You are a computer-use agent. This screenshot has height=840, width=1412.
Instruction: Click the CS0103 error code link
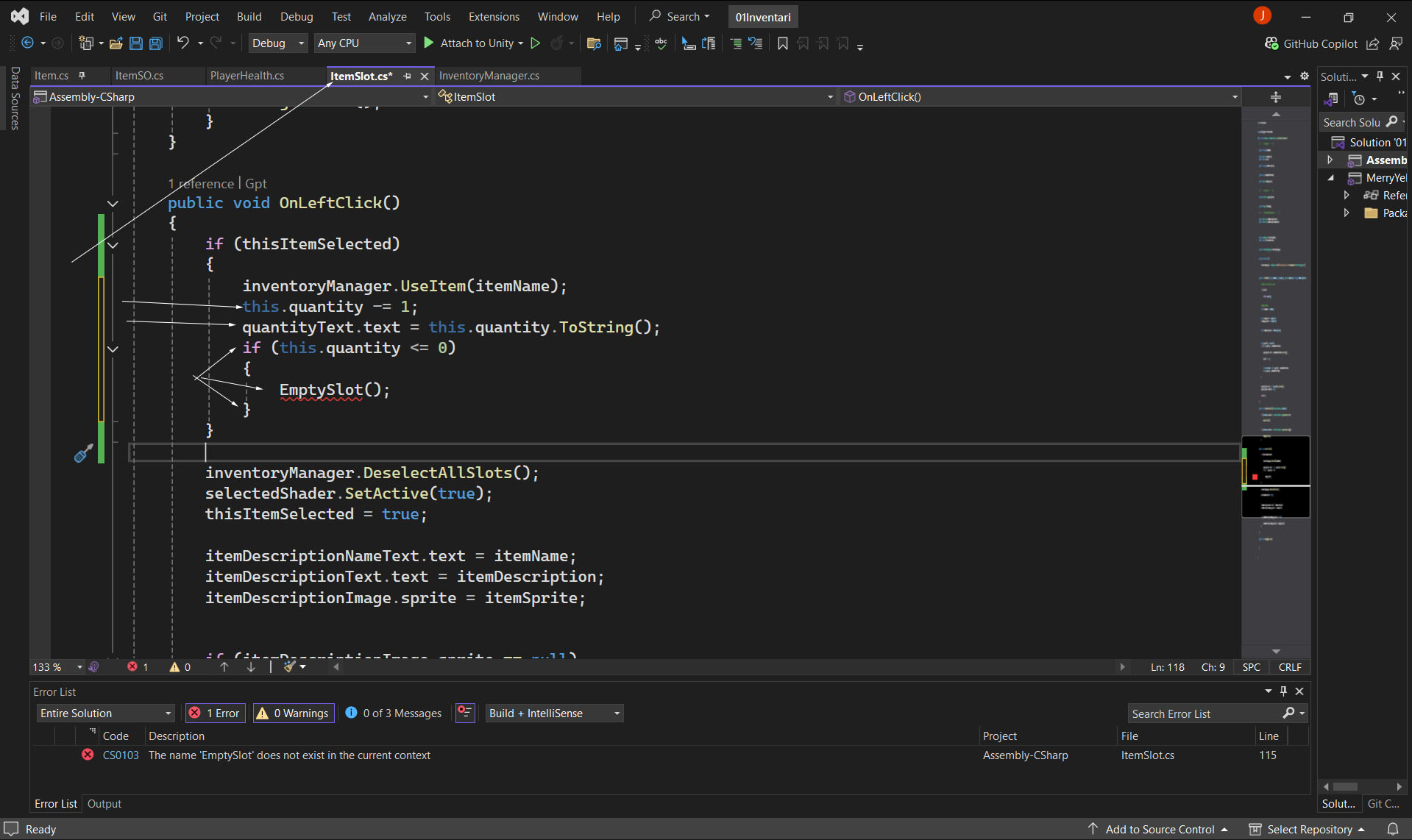pyautogui.click(x=121, y=755)
